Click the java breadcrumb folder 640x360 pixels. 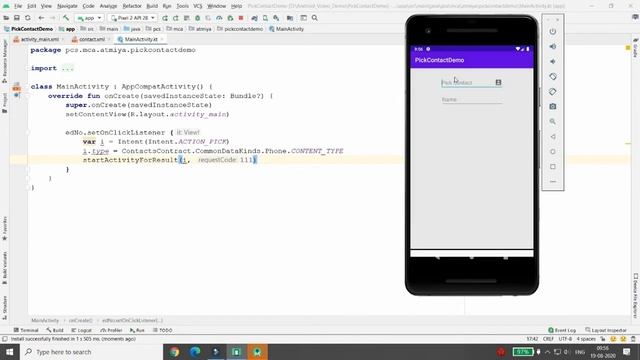(x=132, y=29)
